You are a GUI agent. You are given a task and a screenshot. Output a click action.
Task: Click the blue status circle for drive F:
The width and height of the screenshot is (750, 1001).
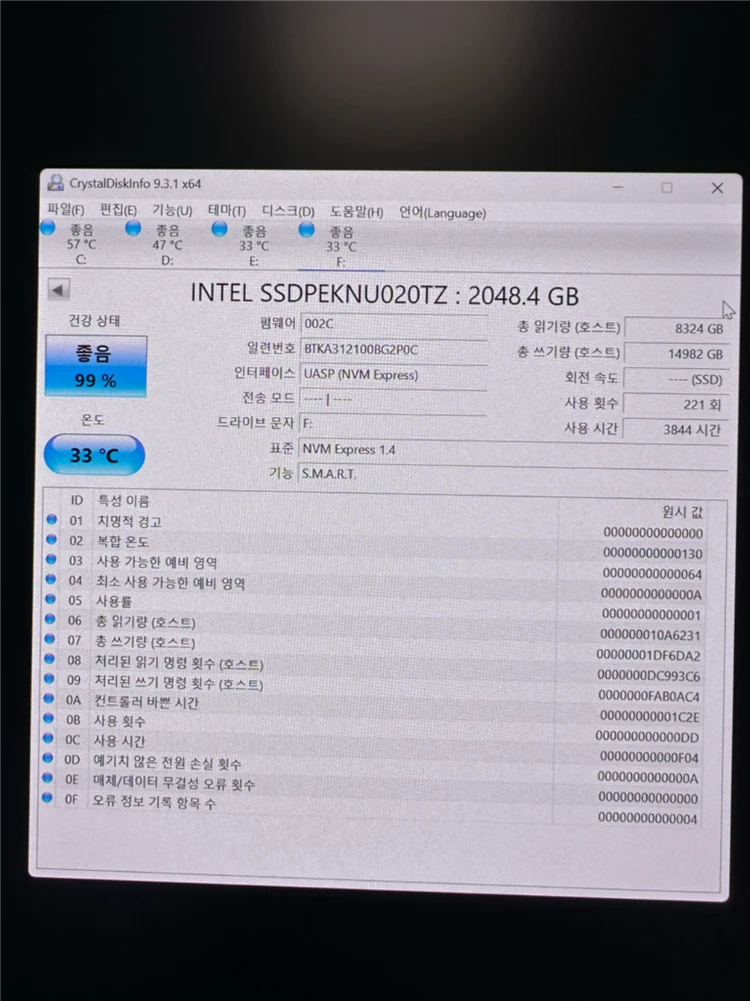click(x=306, y=229)
